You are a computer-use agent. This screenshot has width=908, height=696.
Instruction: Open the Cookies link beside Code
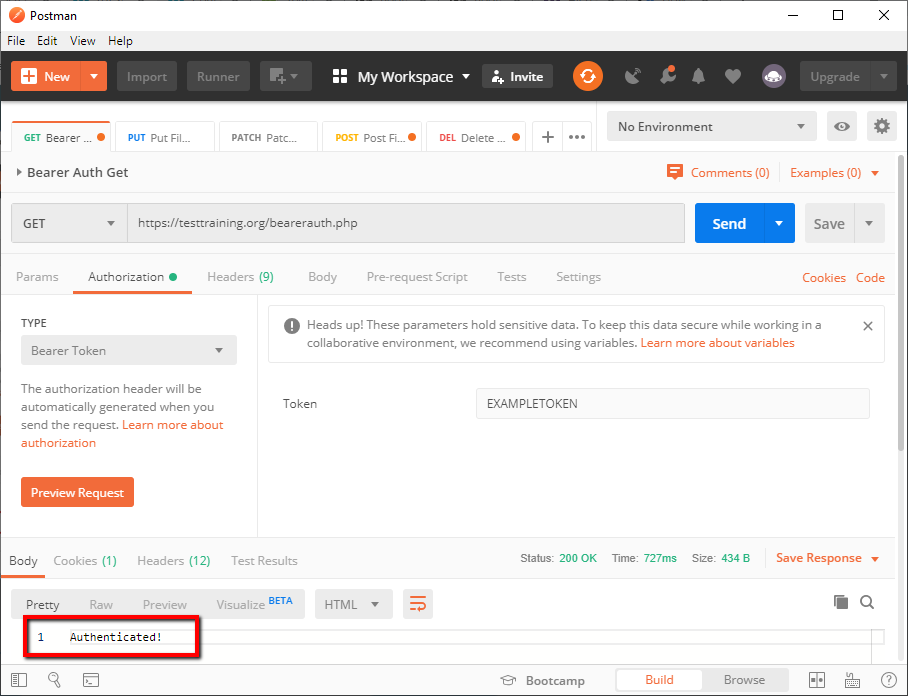pos(823,277)
